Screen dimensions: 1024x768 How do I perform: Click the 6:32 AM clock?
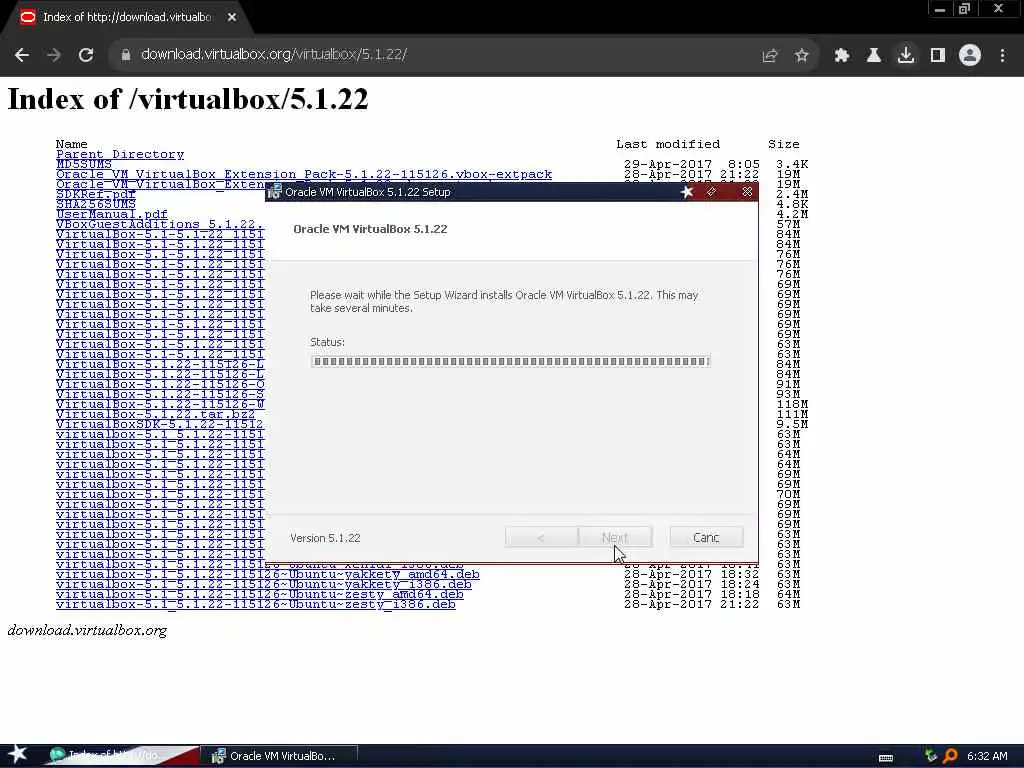point(987,756)
